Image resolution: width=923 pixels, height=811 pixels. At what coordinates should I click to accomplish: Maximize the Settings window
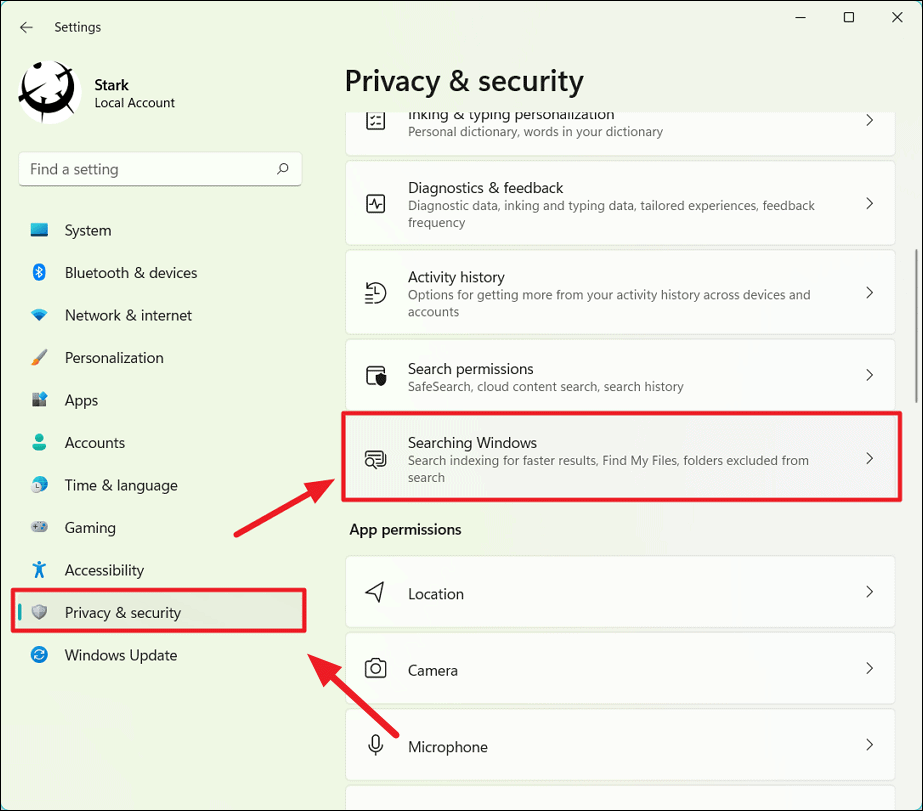tap(849, 18)
